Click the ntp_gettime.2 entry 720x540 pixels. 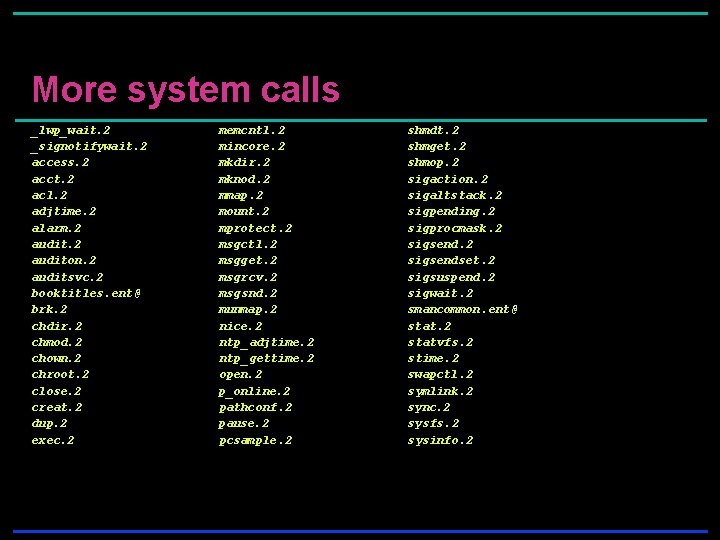point(267,359)
